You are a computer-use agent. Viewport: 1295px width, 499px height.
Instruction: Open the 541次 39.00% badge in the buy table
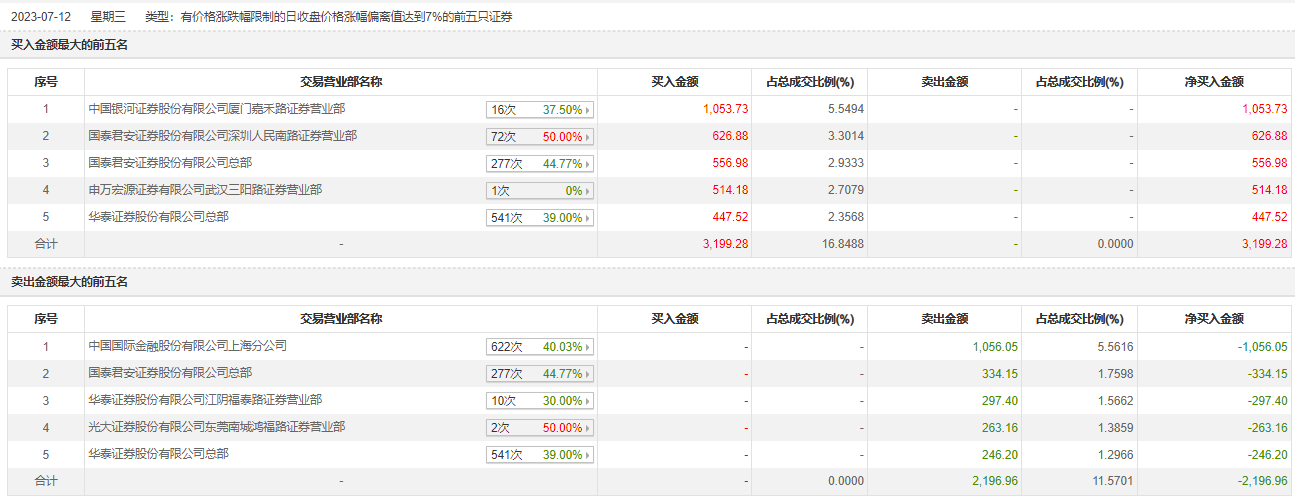[x=540, y=218]
